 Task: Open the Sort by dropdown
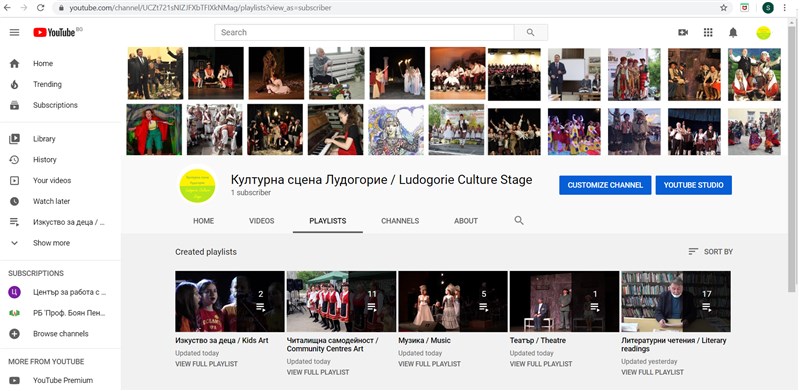710,252
